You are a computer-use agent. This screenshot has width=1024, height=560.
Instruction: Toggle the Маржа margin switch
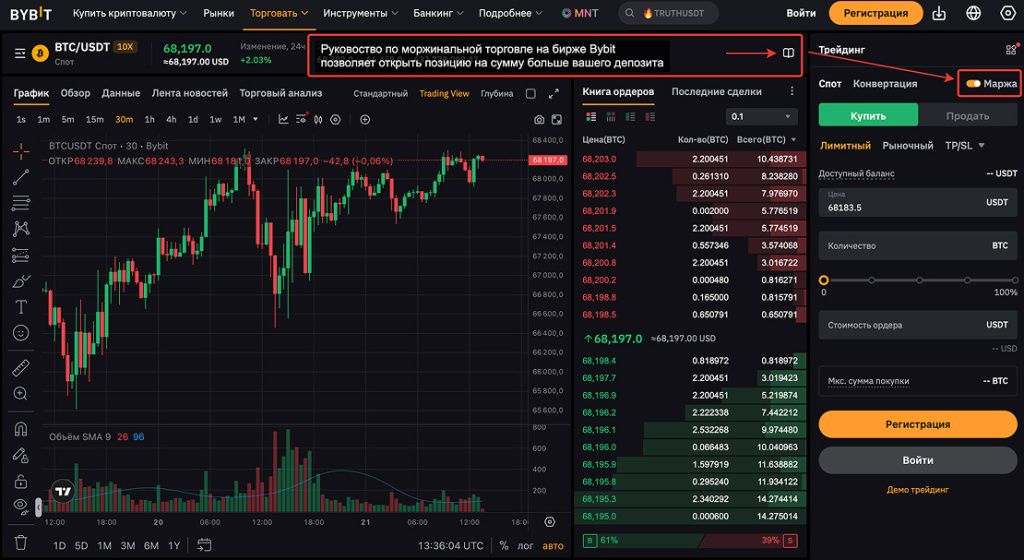(x=973, y=84)
